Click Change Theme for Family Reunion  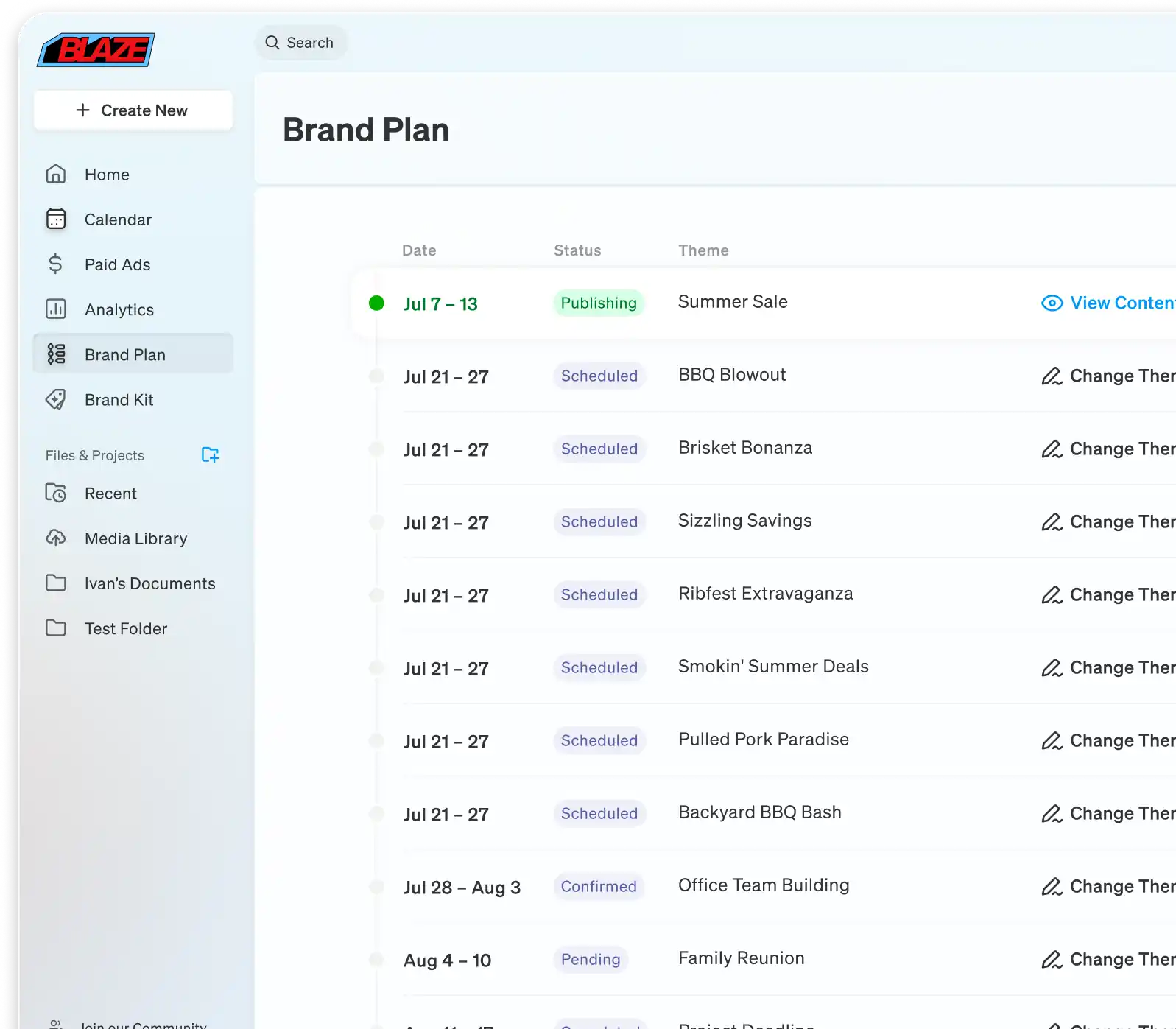click(1108, 960)
